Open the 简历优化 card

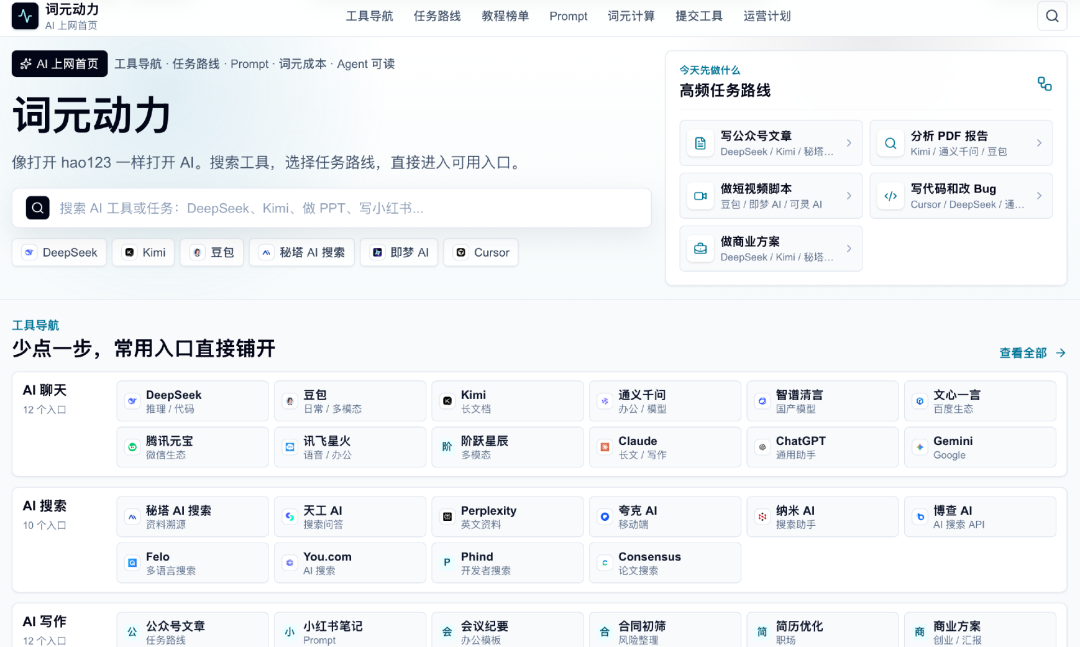pyautogui.click(x=822, y=630)
